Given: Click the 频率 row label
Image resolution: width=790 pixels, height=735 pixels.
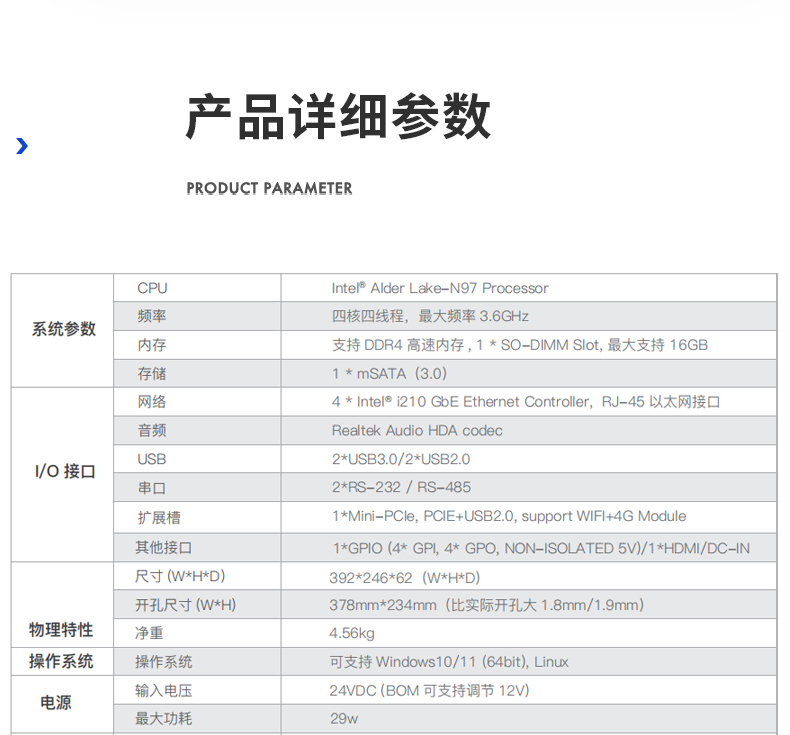Looking at the screenshot, I should [x=152, y=316].
